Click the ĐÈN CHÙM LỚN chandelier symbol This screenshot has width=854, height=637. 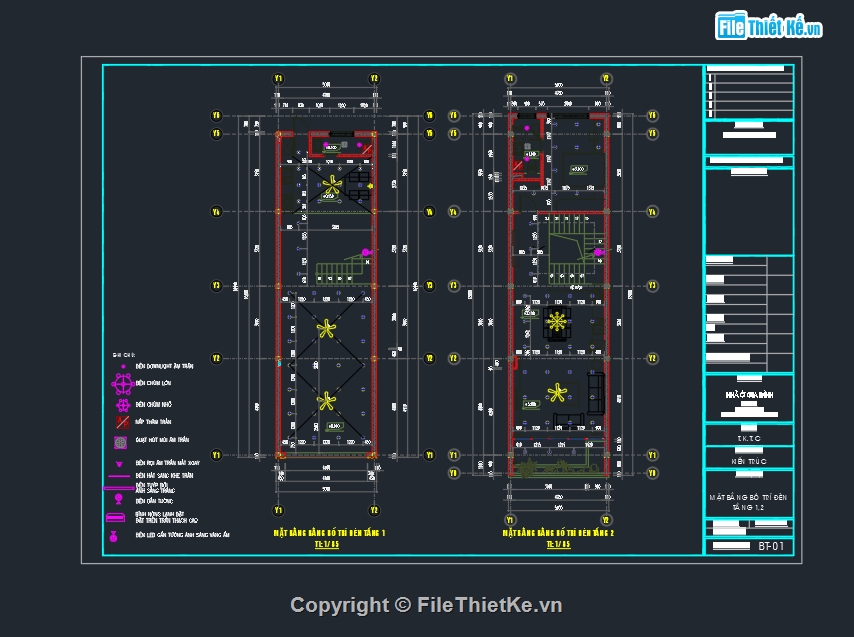point(121,384)
